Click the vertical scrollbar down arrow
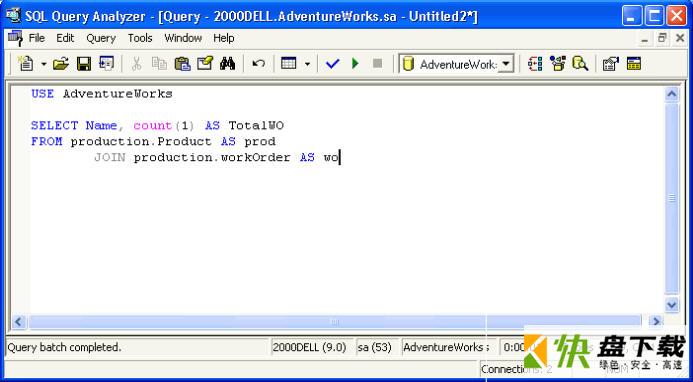693x382 pixels. [x=672, y=305]
